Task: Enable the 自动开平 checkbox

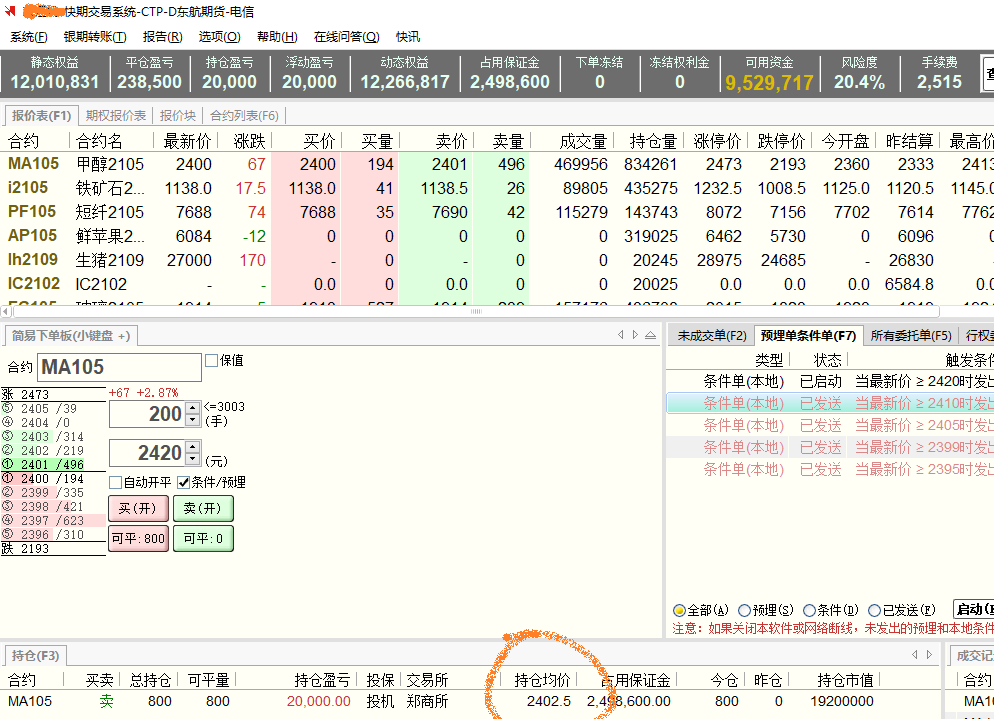Action: click(x=115, y=483)
